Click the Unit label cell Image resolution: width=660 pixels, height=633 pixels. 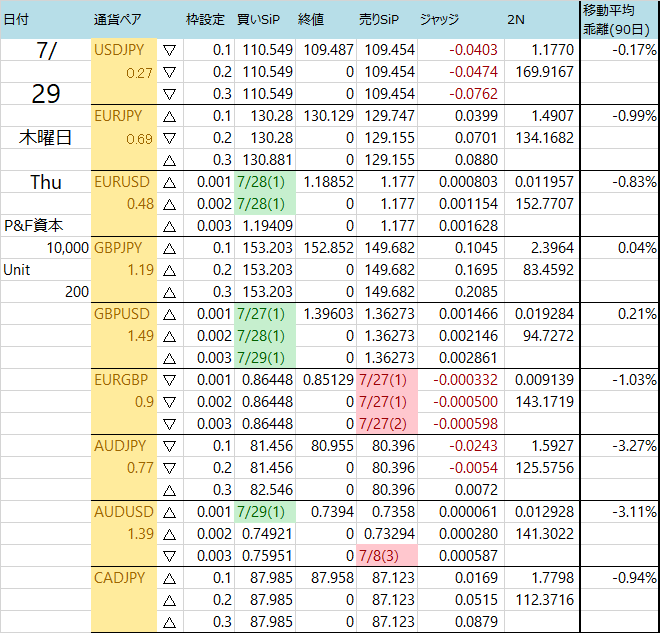pyautogui.click(x=16, y=270)
